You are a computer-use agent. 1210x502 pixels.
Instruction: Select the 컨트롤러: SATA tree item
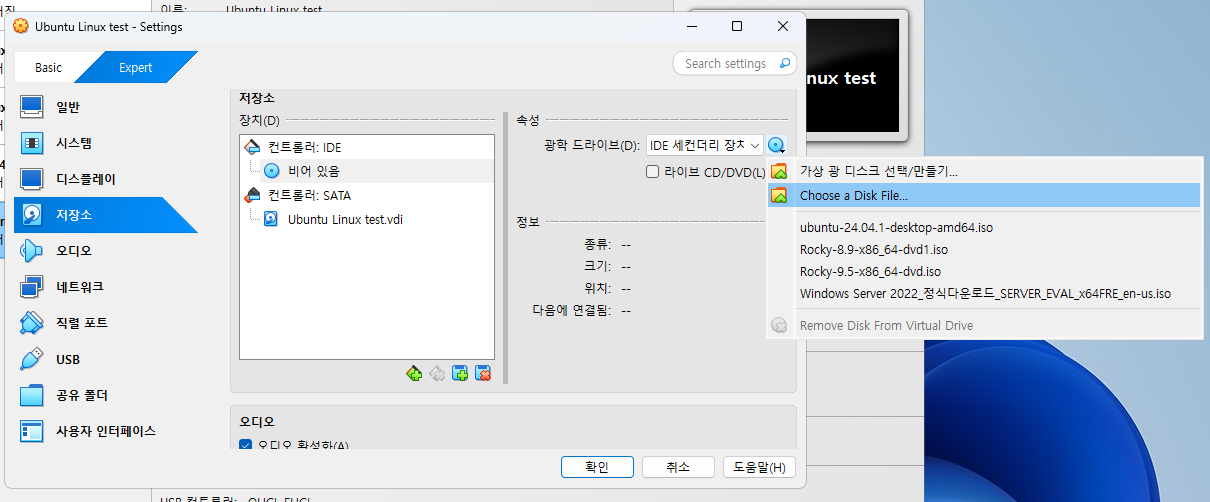[x=366, y=195]
